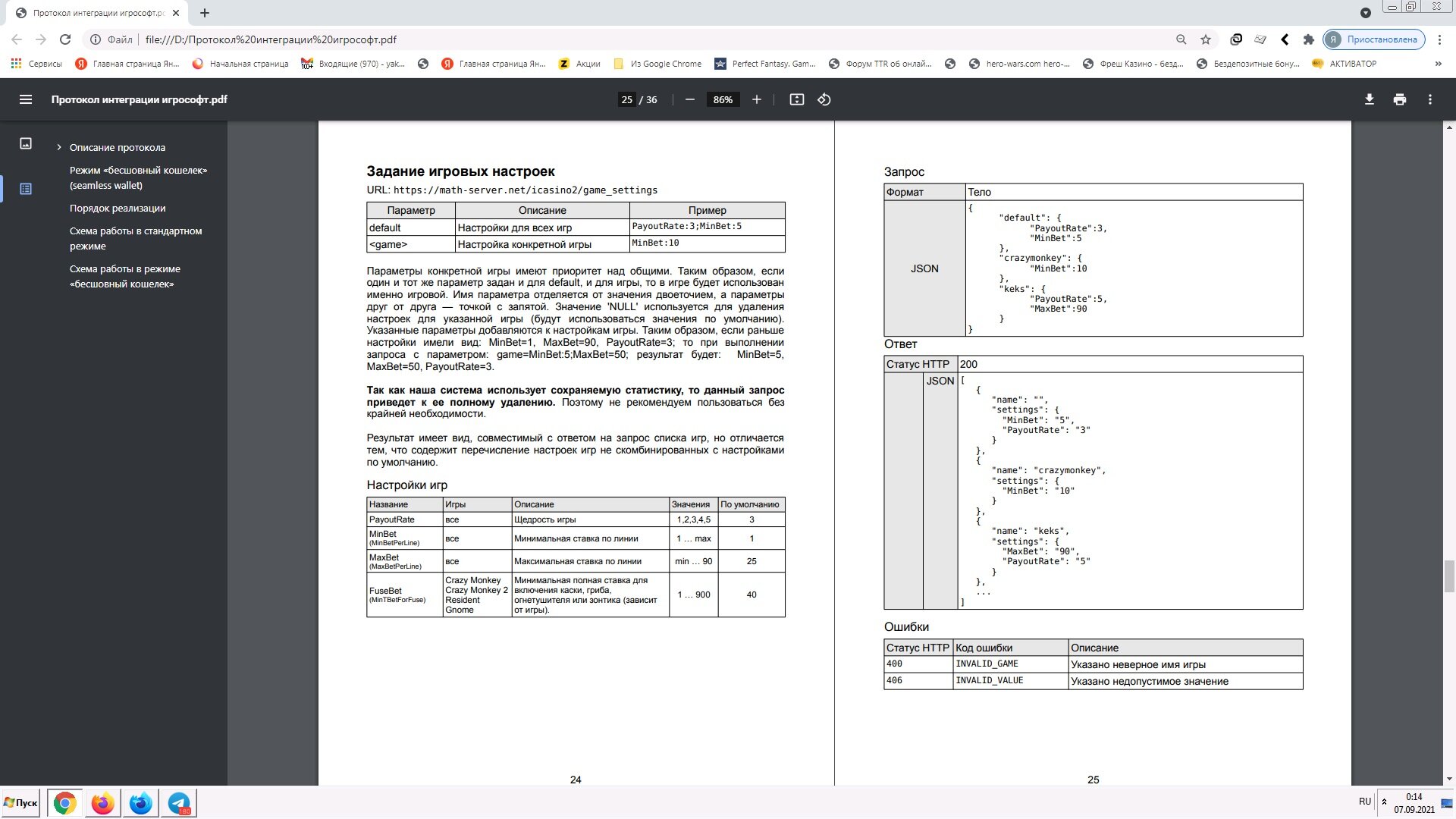The image size is (1456, 819).
Task: Switch the sidebar to thumbnails view
Action: [26, 143]
